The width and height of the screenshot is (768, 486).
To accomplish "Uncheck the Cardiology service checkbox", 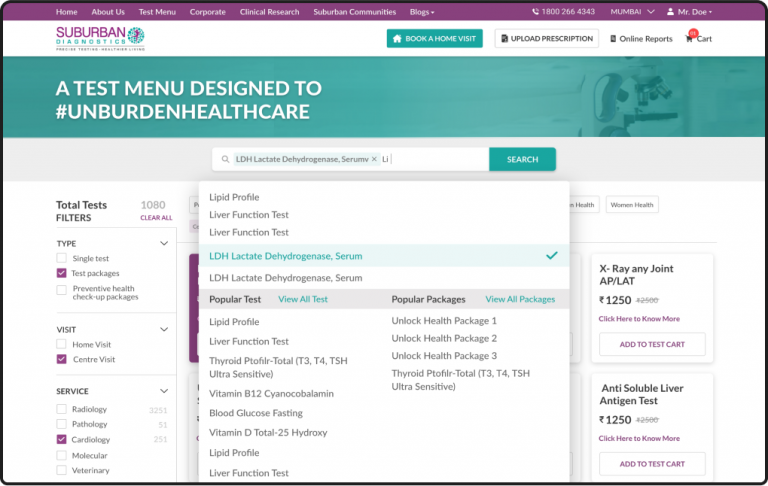I will tap(61, 439).
